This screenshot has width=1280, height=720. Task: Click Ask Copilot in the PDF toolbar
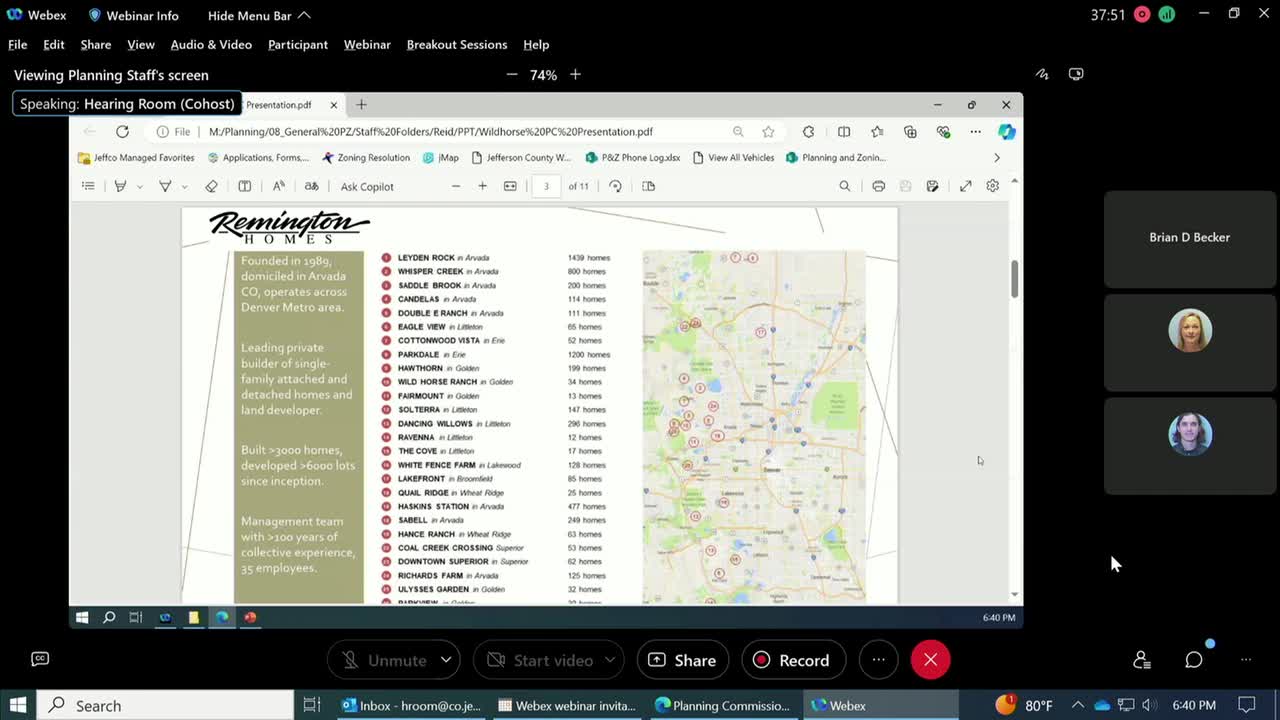point(367,187)
